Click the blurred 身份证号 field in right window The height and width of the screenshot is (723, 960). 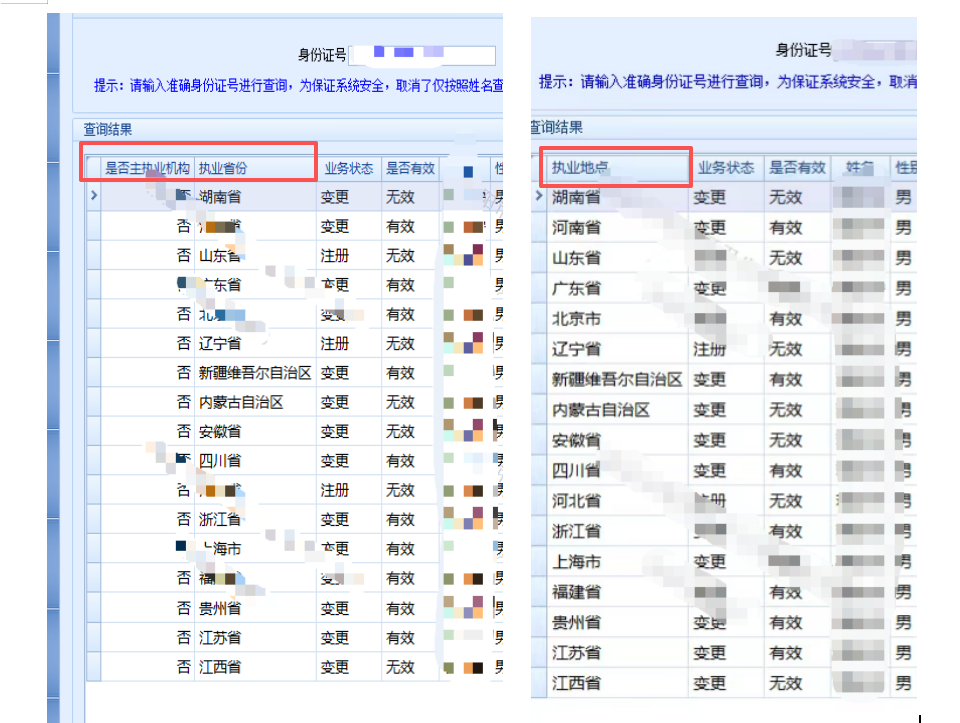tap(875, 50)
